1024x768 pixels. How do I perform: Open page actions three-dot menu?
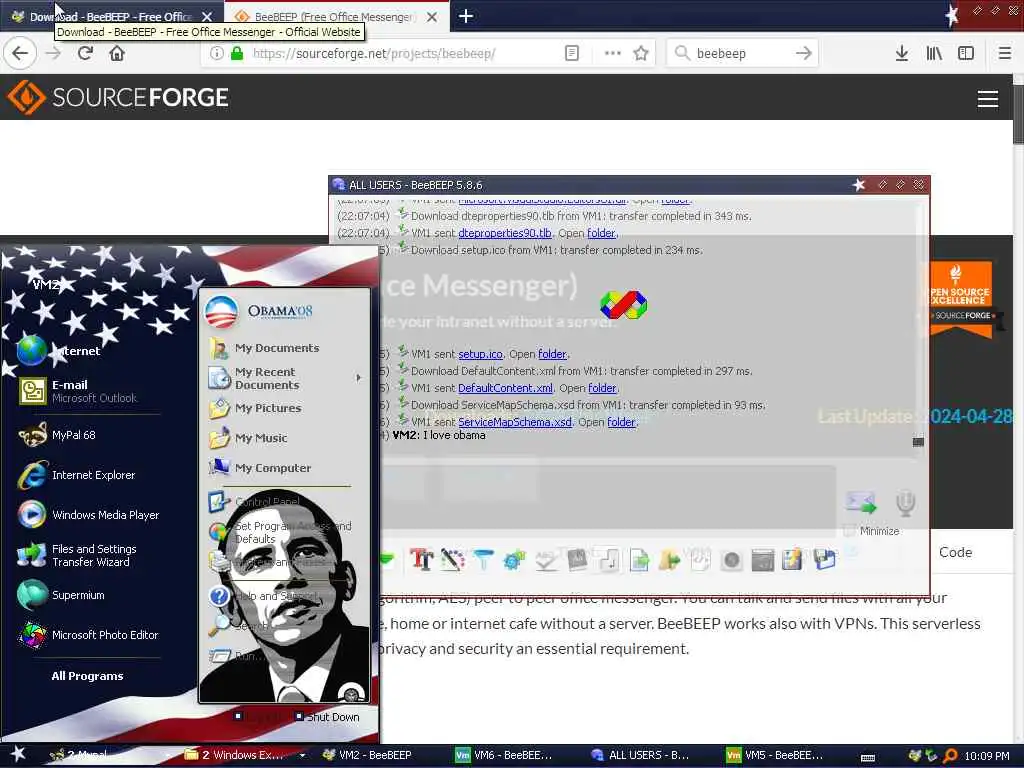[612, 53]
